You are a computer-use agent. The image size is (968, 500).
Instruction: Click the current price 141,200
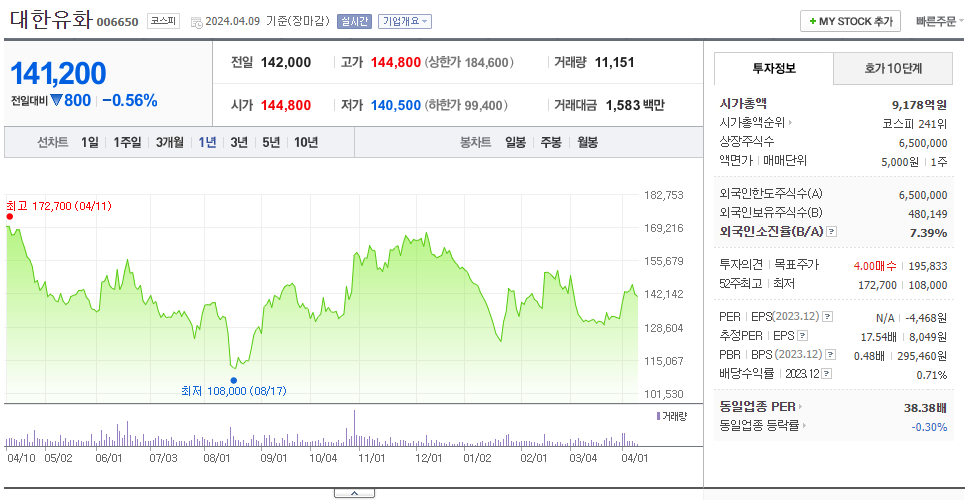point(58,73)
